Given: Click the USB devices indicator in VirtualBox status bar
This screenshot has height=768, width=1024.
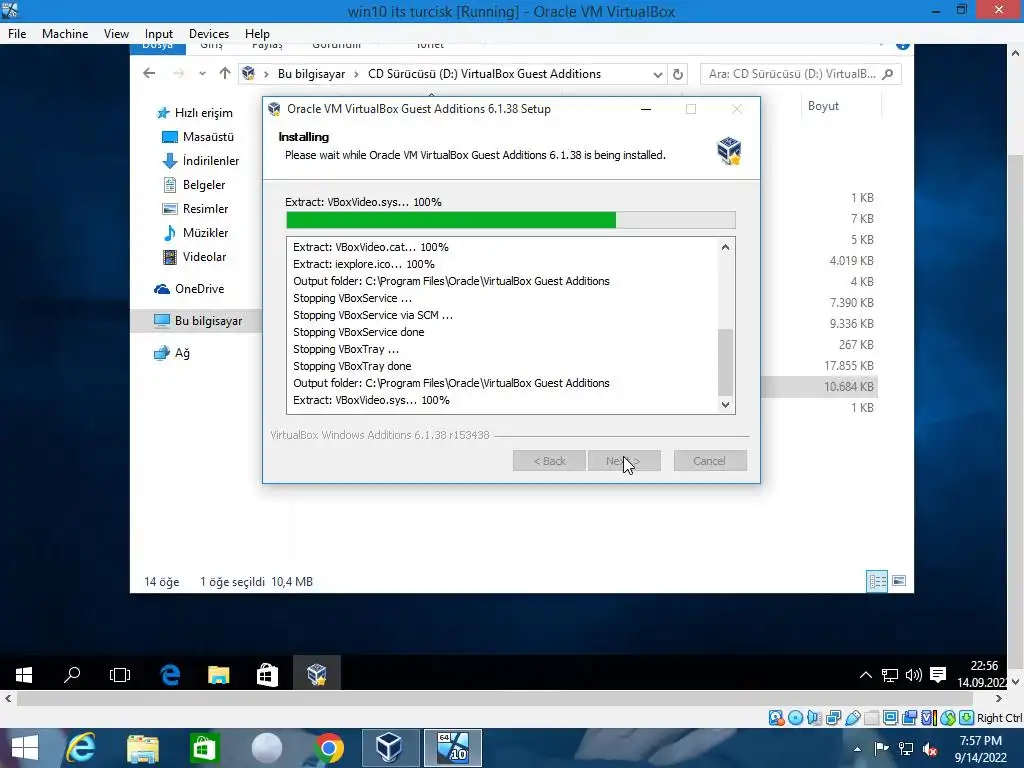Looking at the screenshot, I should (x=852, y=718).
